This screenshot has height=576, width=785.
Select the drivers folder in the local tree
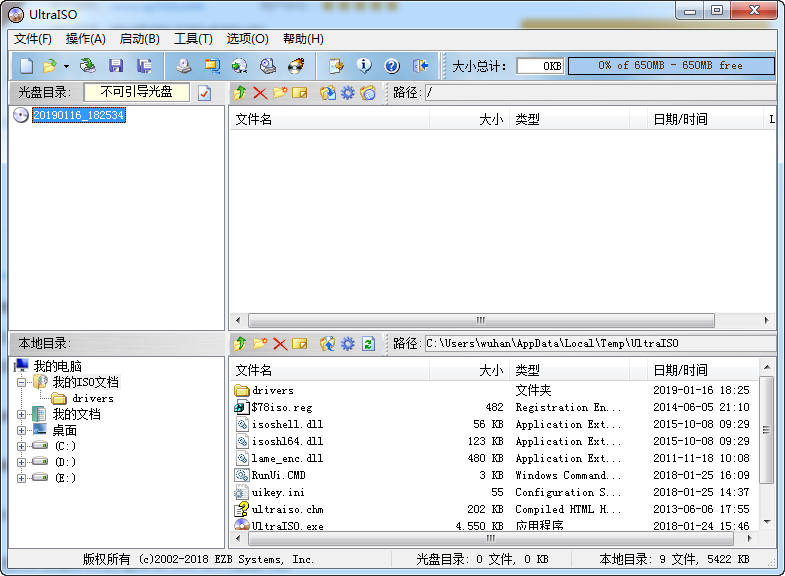click(93, 398)
